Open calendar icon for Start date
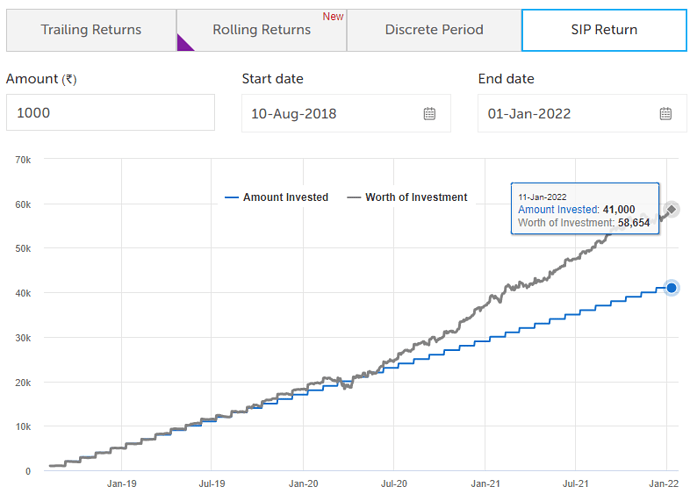The image size is (690, 494). [x=430, y=114]
